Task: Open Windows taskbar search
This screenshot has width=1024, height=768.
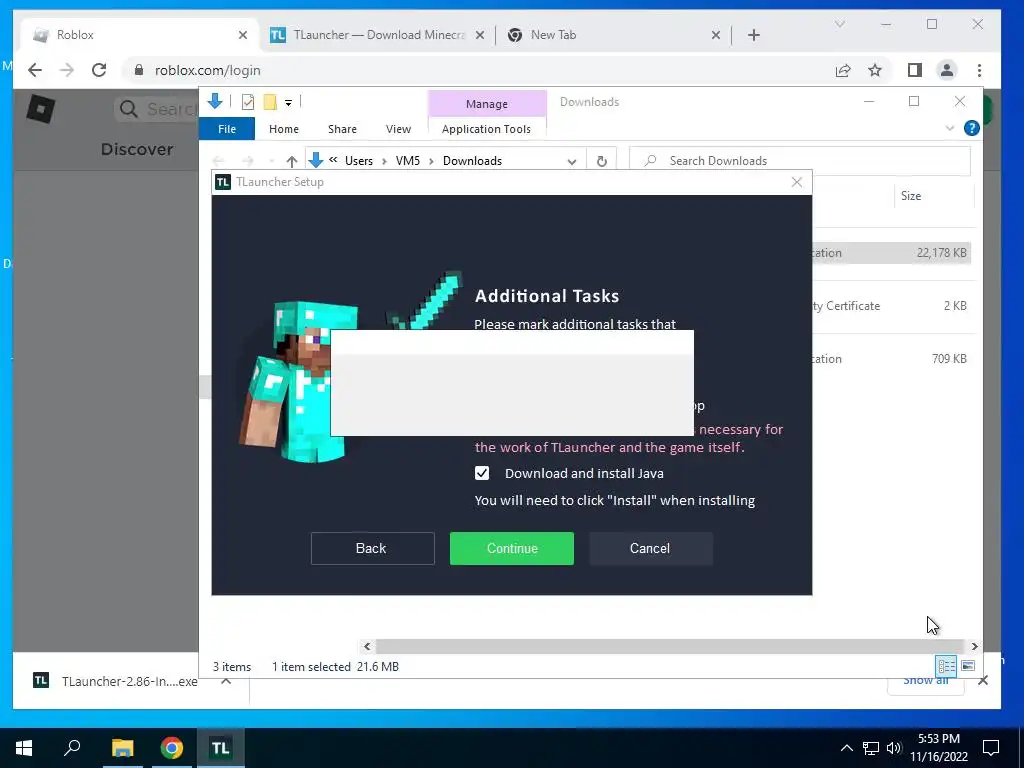Action: (x=72, y=748)
